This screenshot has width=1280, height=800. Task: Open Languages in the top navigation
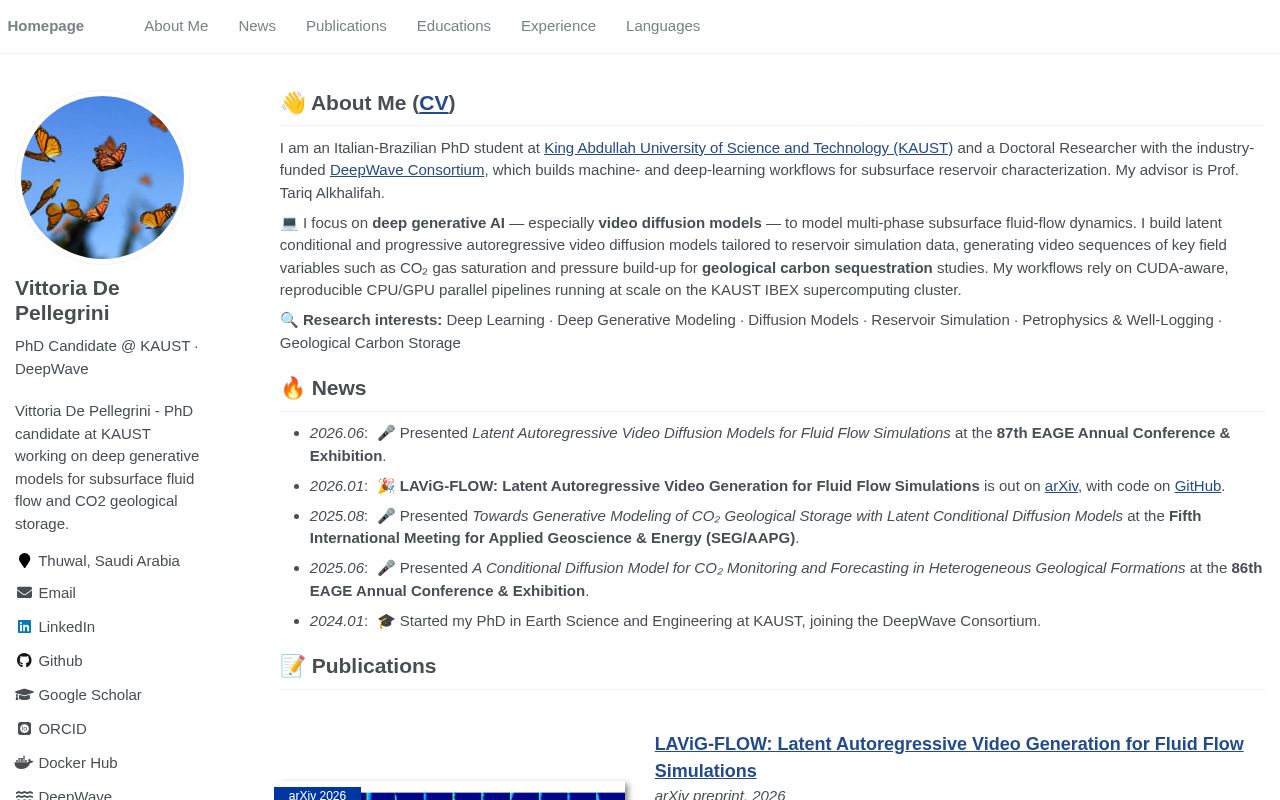(x=663, y=26)
